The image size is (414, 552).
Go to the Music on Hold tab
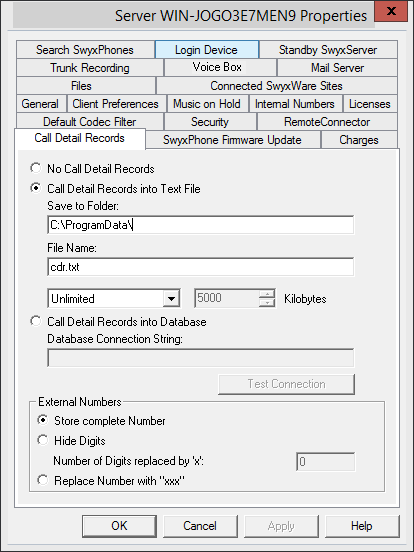208,104
